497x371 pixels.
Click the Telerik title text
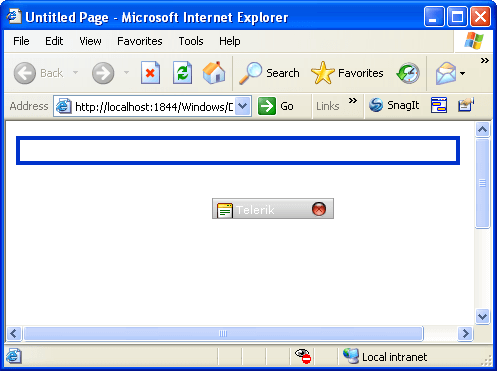click(255, 210)
